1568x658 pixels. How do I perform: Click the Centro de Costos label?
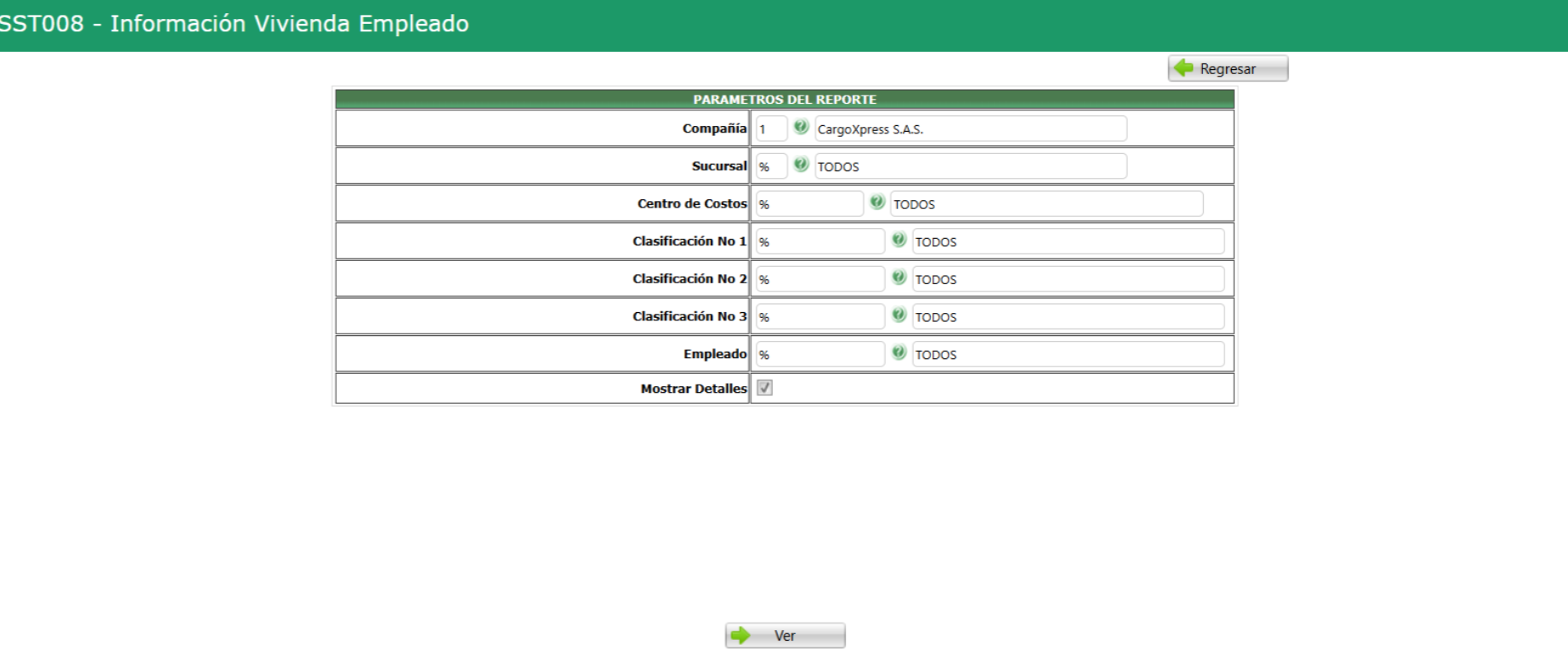point(692,203)
